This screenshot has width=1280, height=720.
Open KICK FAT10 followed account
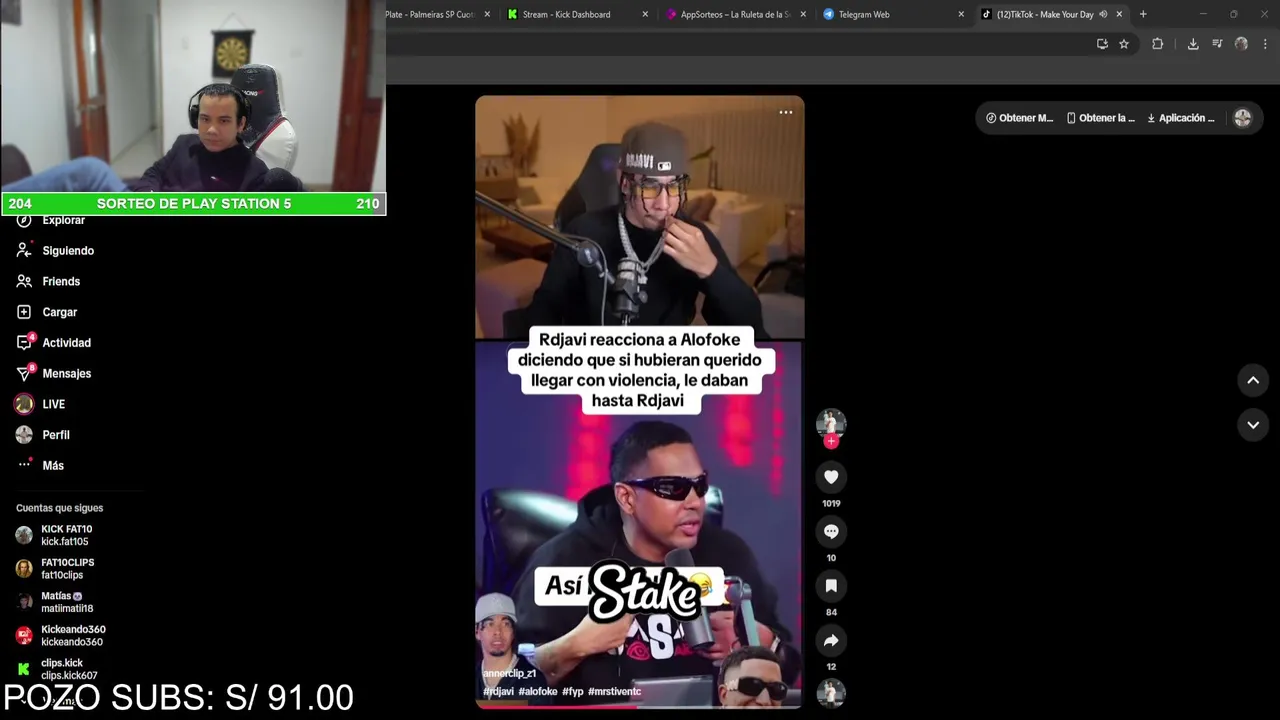coord(66,535)
